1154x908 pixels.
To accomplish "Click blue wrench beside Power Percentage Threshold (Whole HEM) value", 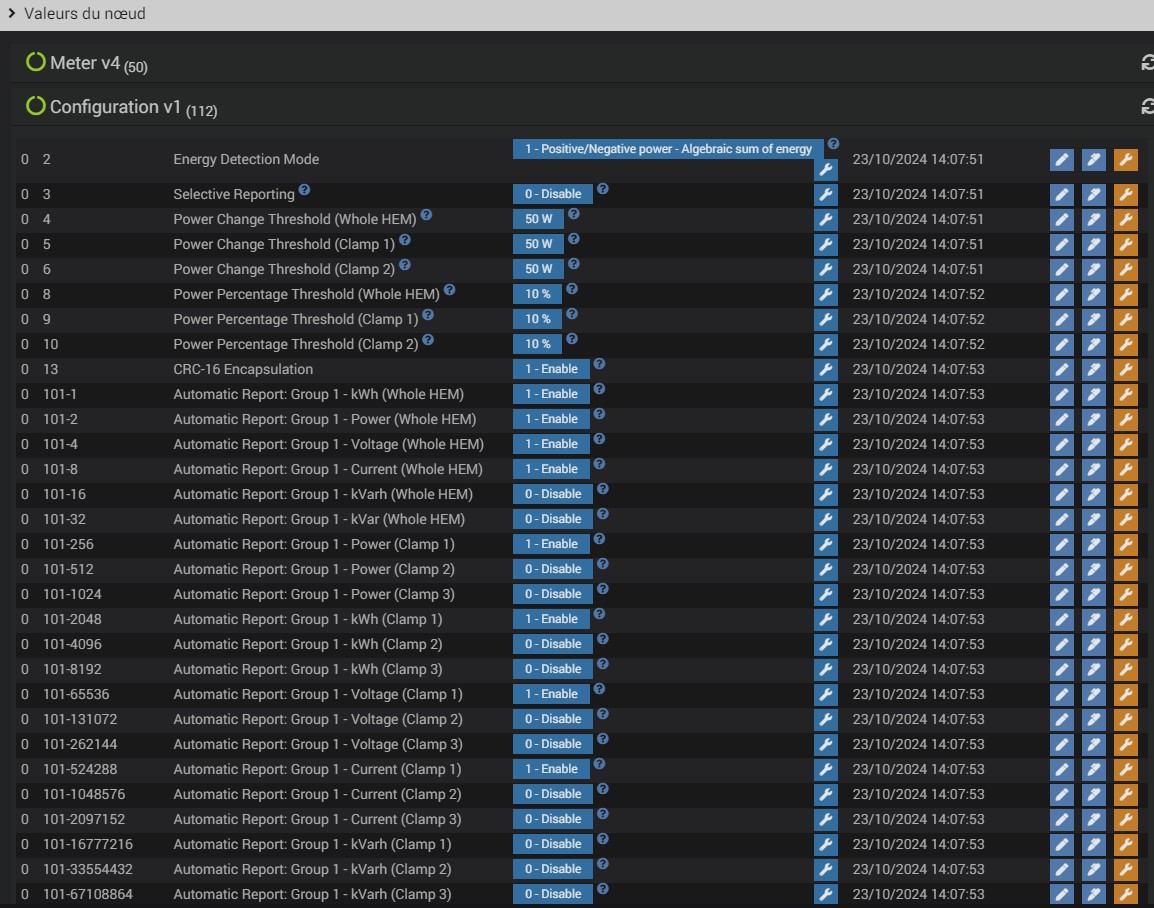I will (825, 294).
